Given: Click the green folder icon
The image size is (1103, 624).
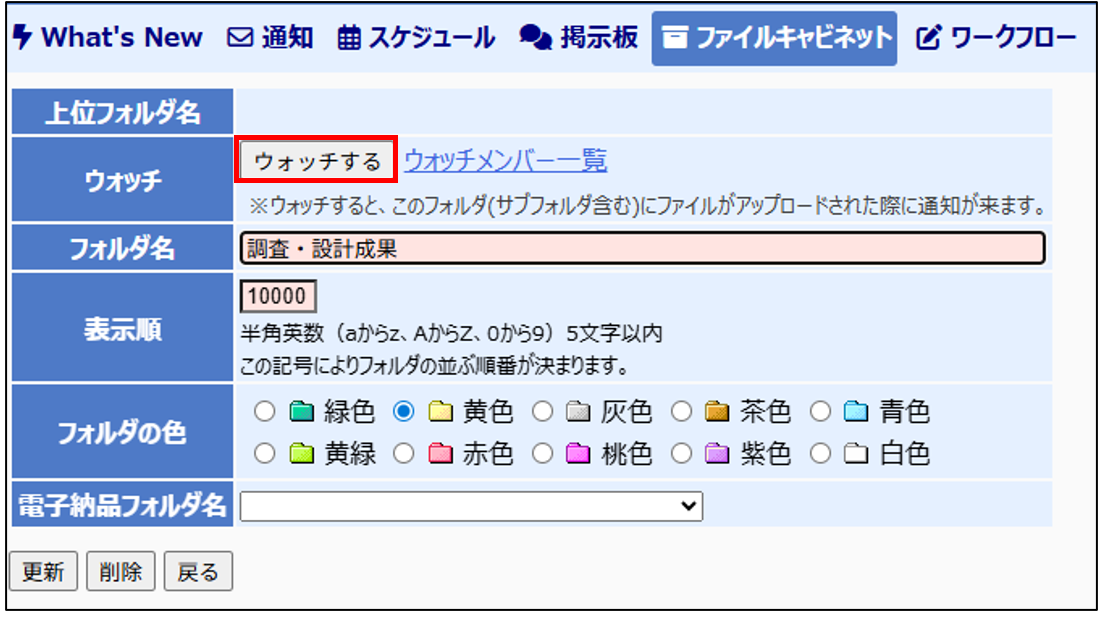Looking at the screenshot, I should click(x=301, y=412).
